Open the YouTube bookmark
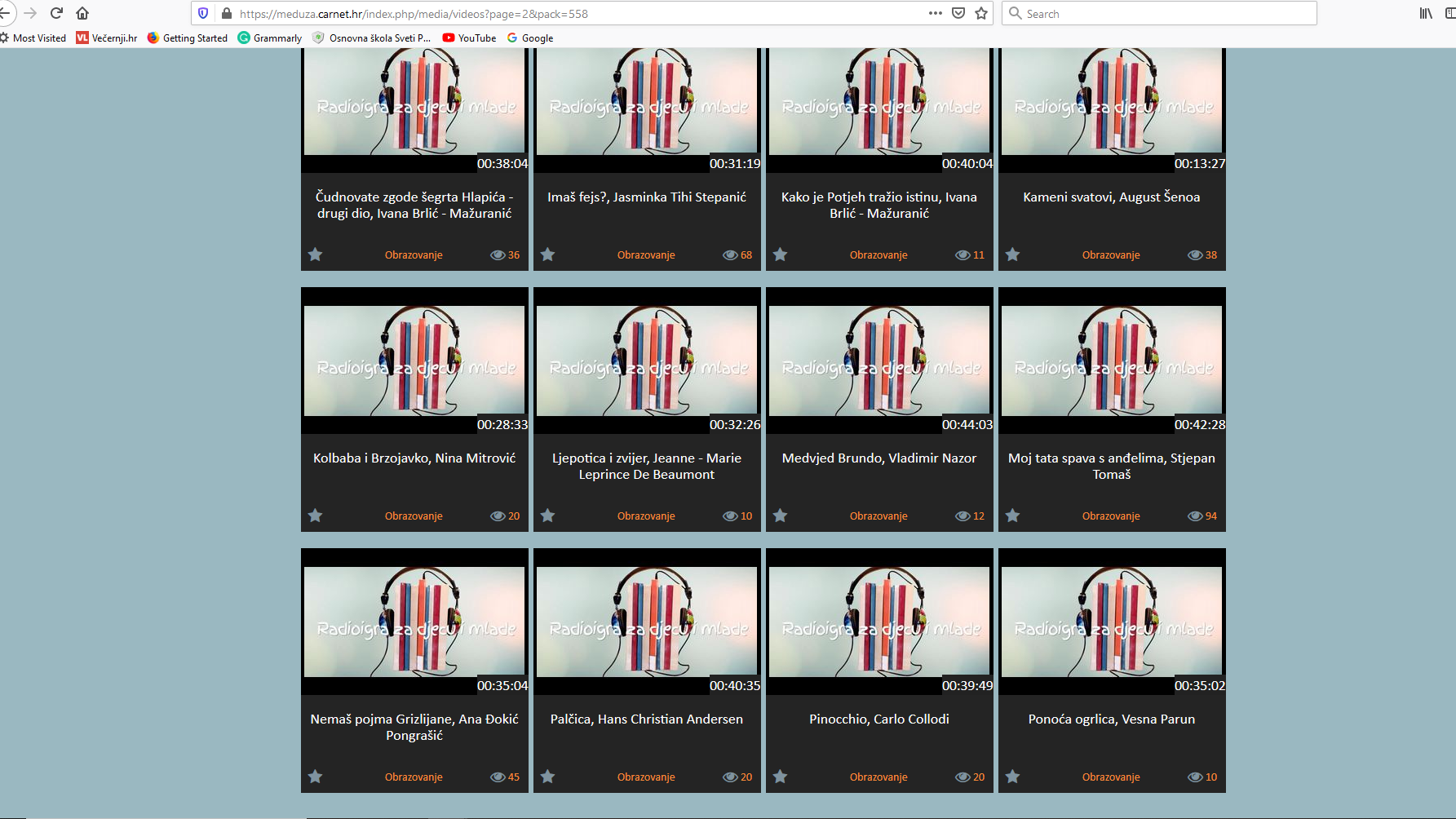 [469, 38]
